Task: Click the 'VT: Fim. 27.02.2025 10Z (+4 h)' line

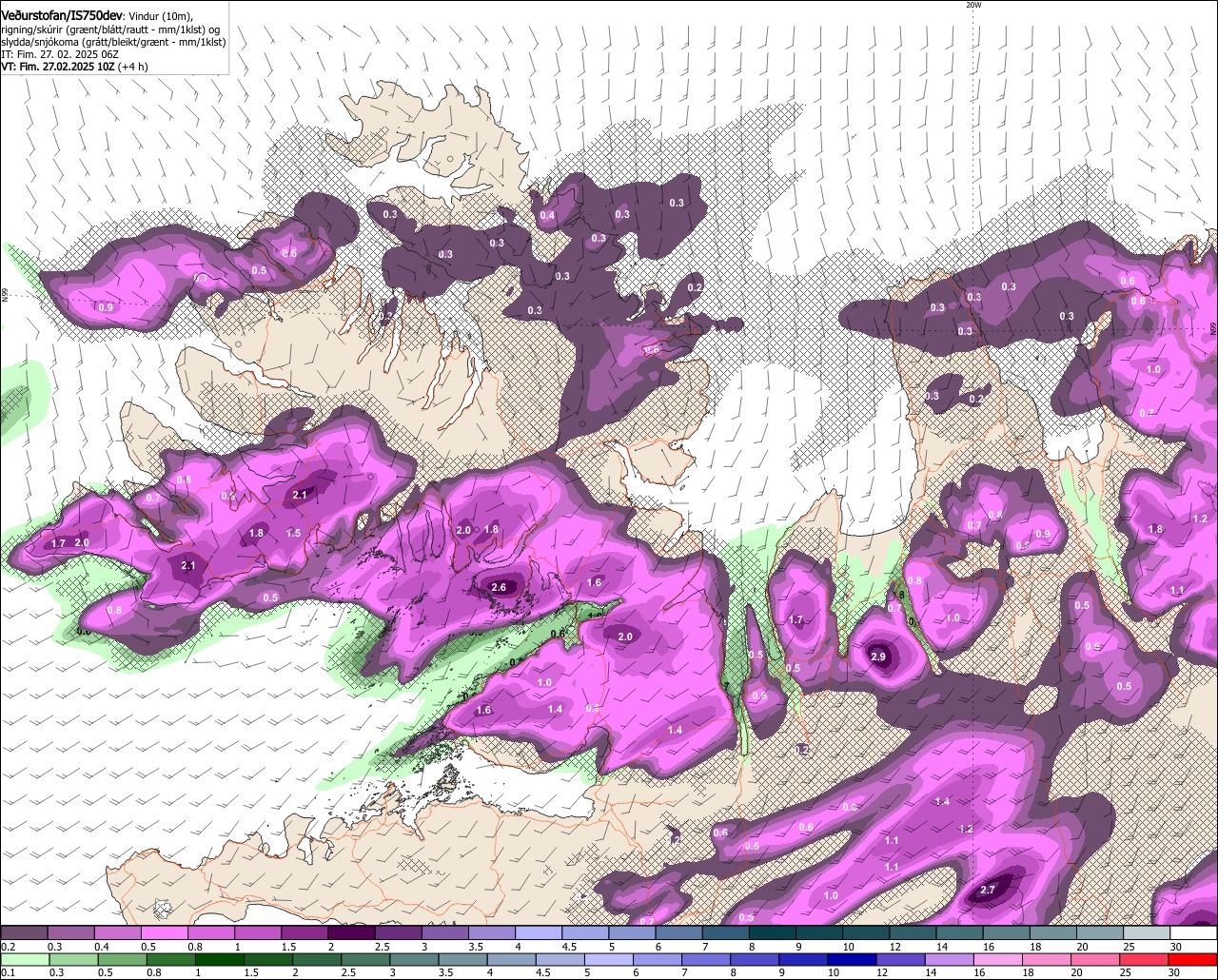Action: click(74, 67)
